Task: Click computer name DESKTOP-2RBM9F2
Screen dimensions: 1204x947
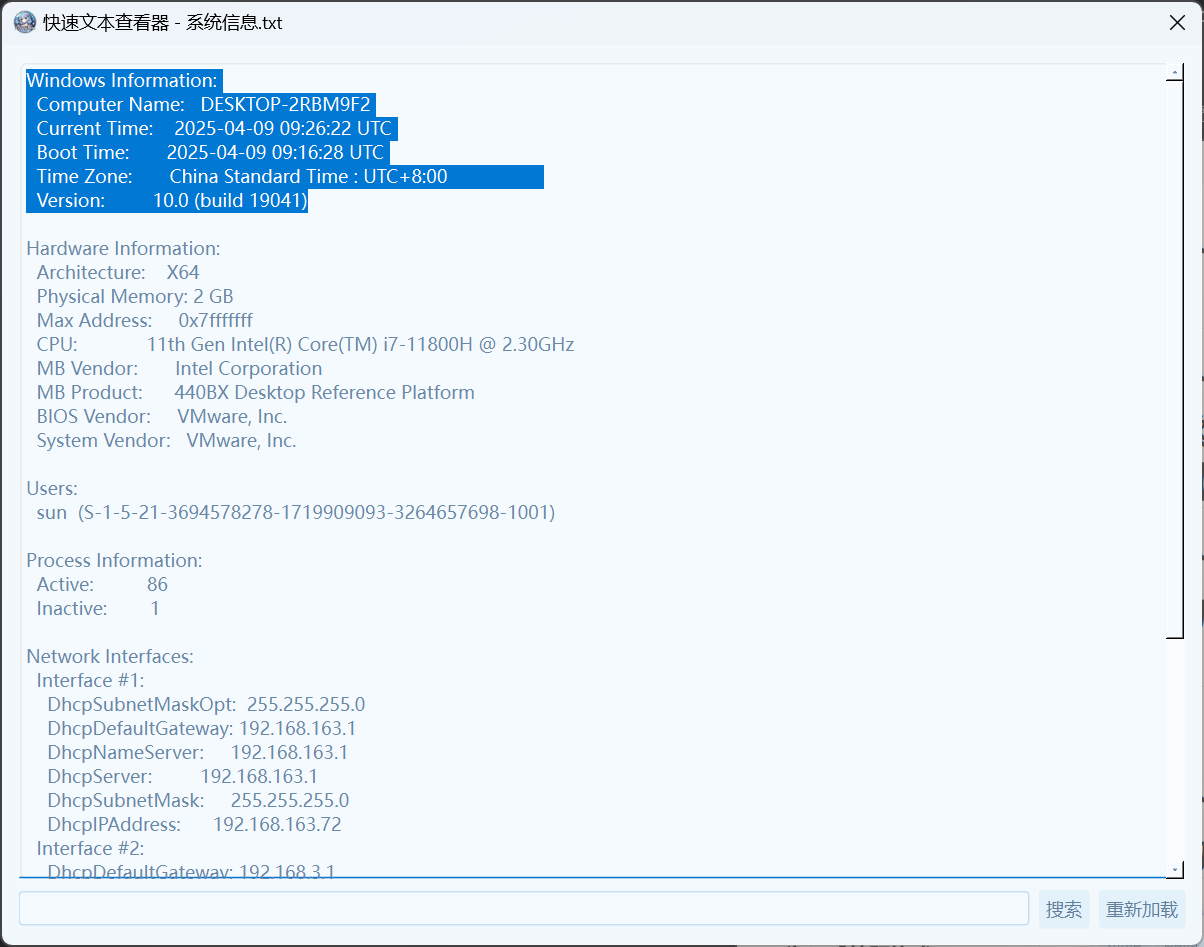Action: 286,105
